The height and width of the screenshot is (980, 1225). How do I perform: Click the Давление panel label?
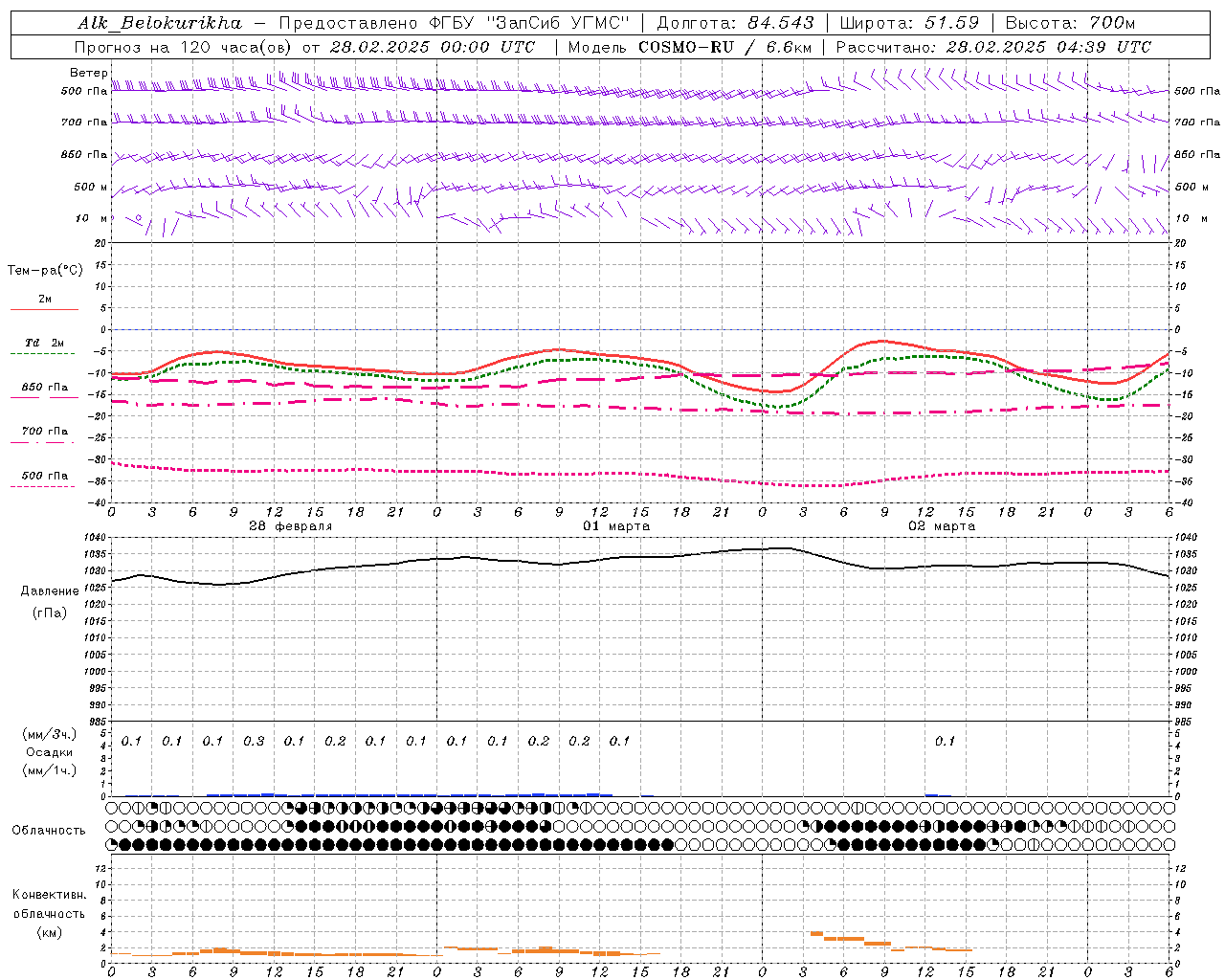pyautogui.click(x=50, y=591)
